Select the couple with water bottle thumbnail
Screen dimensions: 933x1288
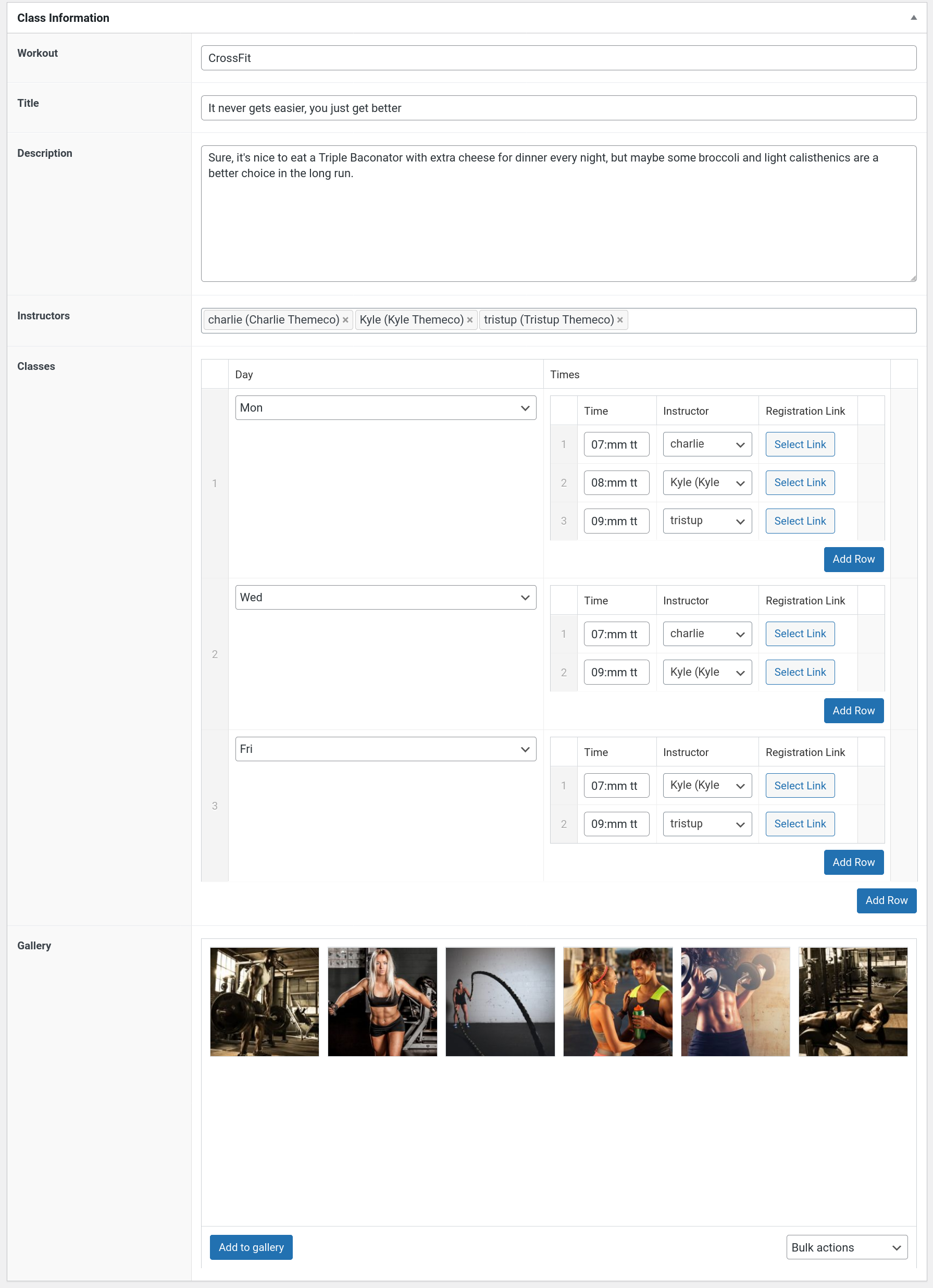(617, 1001)
